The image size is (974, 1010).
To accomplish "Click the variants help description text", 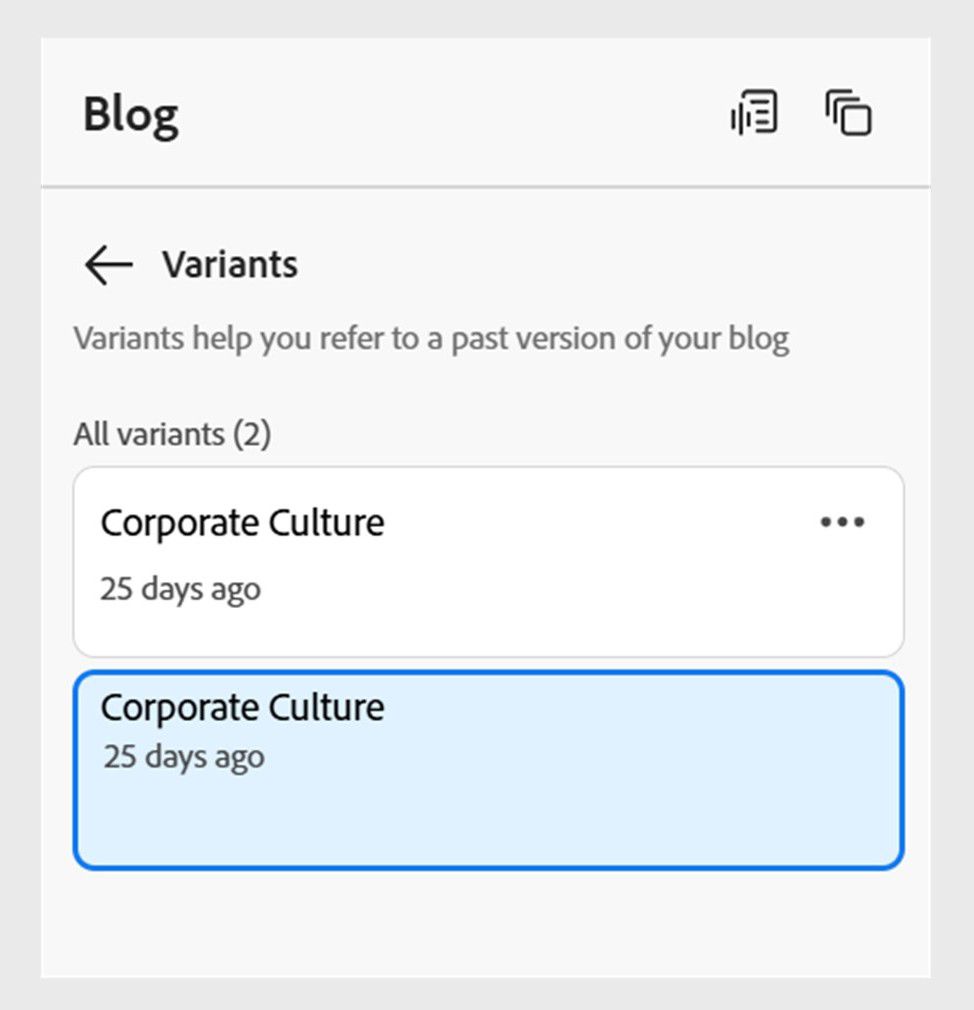I will click(432, 338).
